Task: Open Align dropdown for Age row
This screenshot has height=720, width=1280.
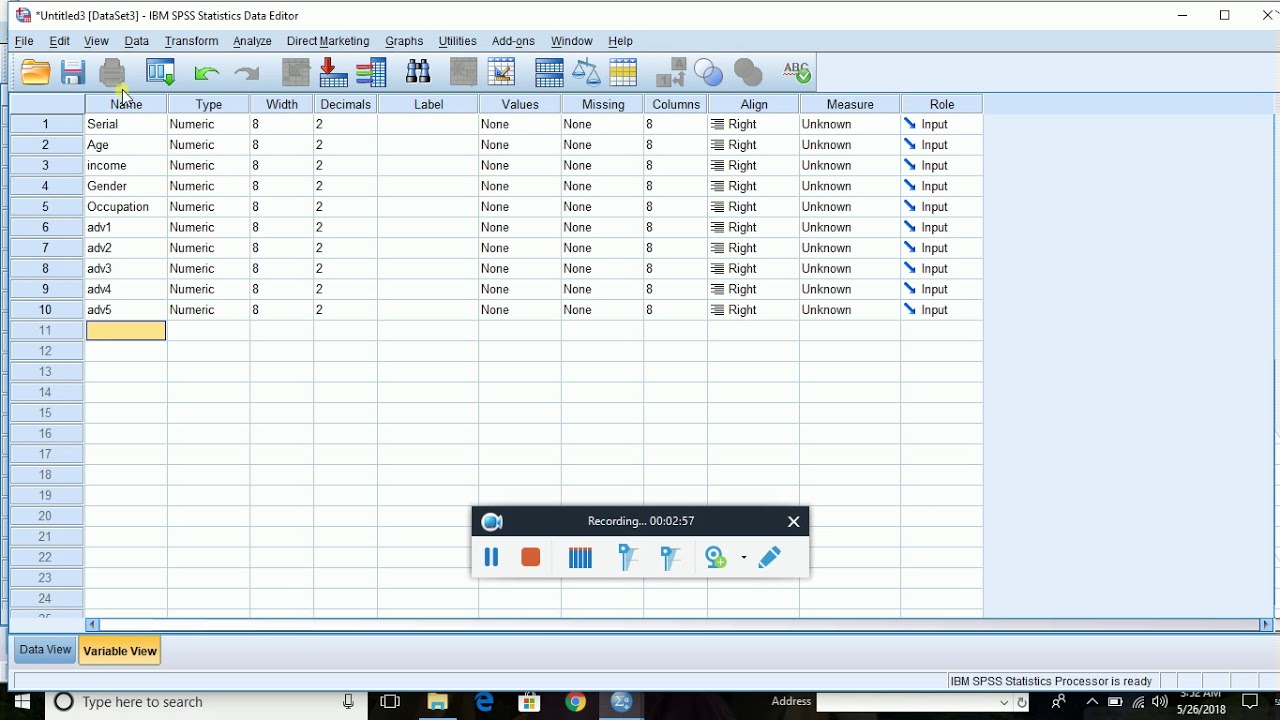Action: 753,145
